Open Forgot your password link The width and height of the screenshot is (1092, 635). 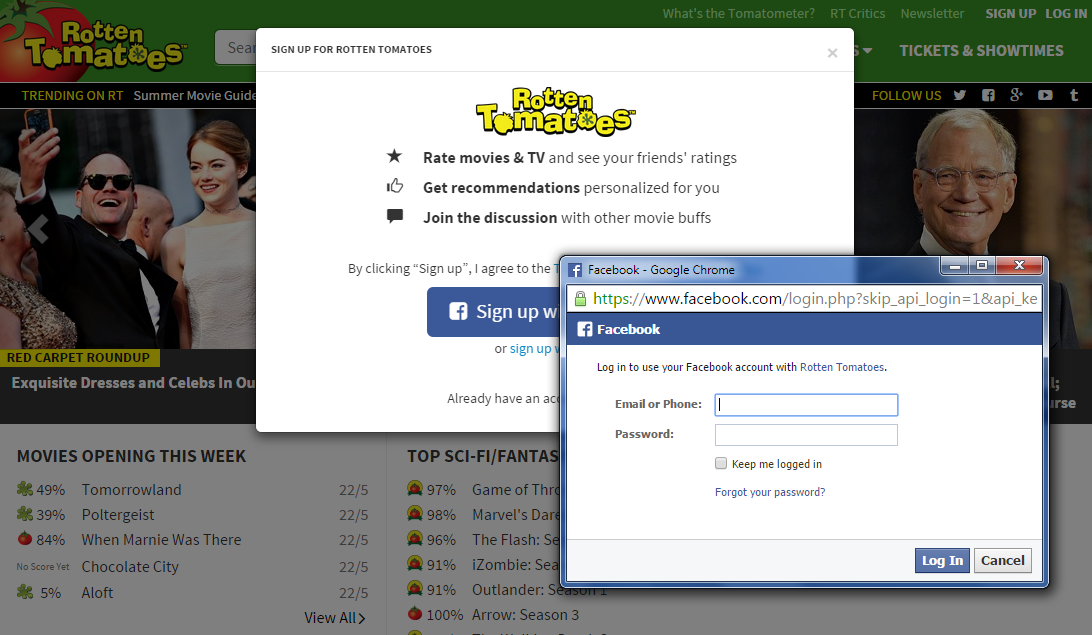pyautogui.click(x=770, y=492)
